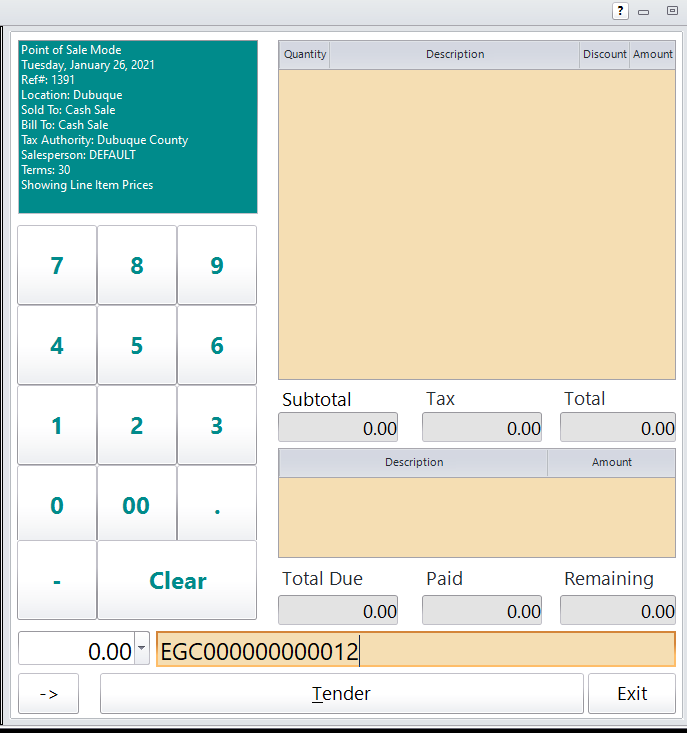Tap keypad digit 7
Screen dimensions: 687x733
57,265
